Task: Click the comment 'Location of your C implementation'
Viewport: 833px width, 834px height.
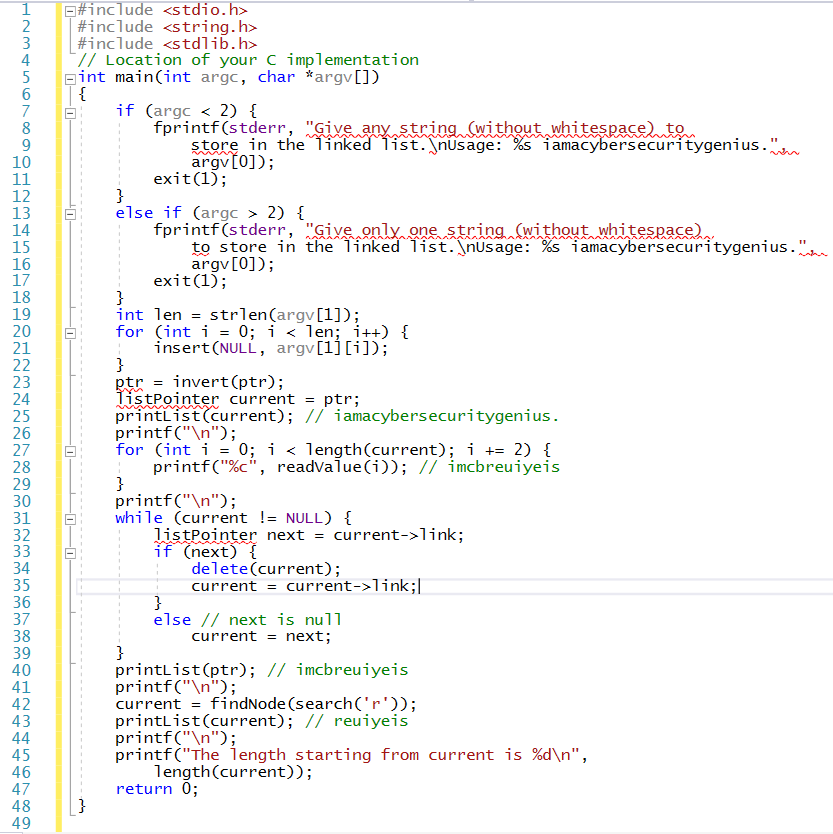Action: pos(262,60)
